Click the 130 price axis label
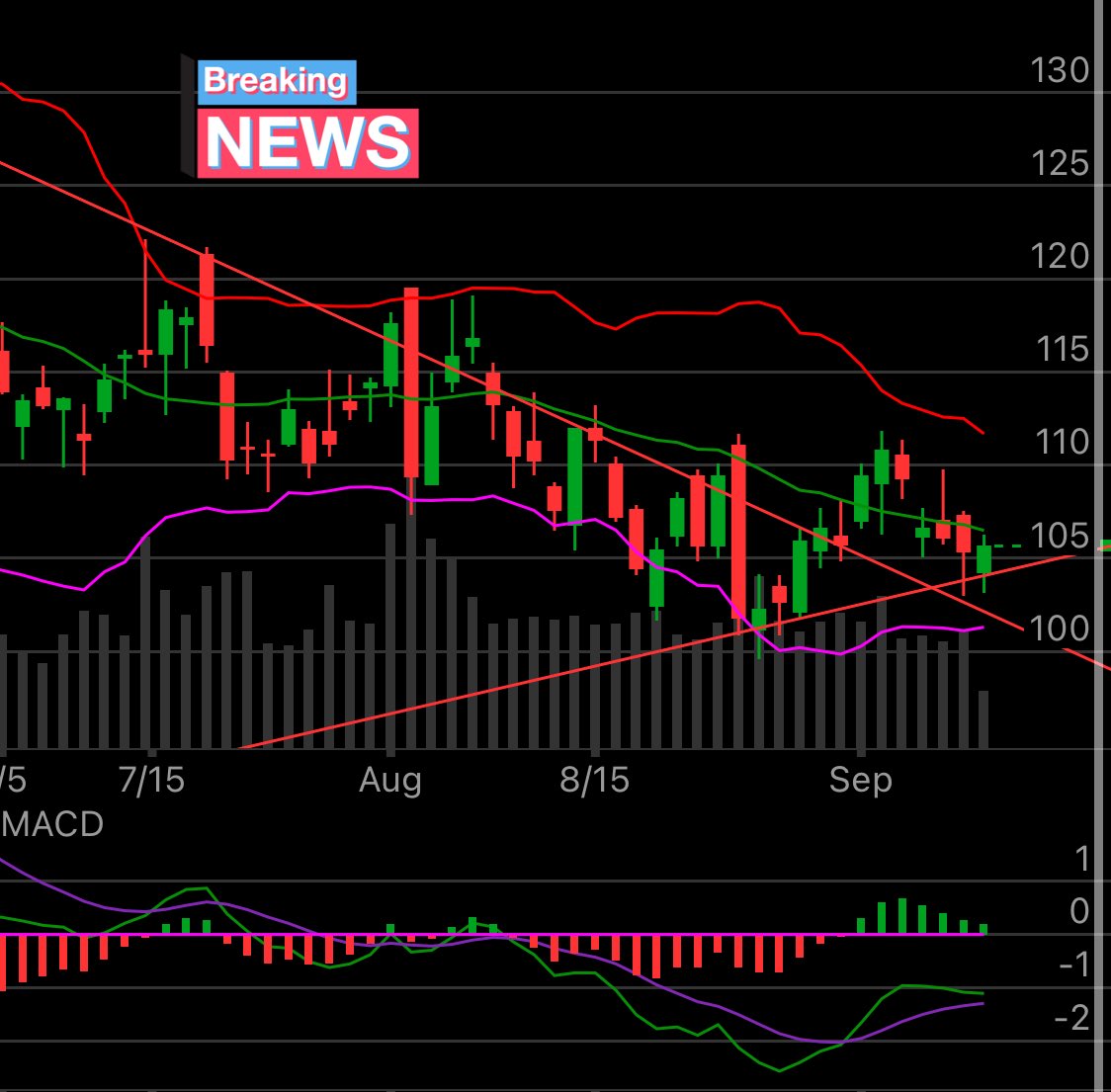The width and height of the screenshot is (1111, 1092). click(x=1060, y=71)
